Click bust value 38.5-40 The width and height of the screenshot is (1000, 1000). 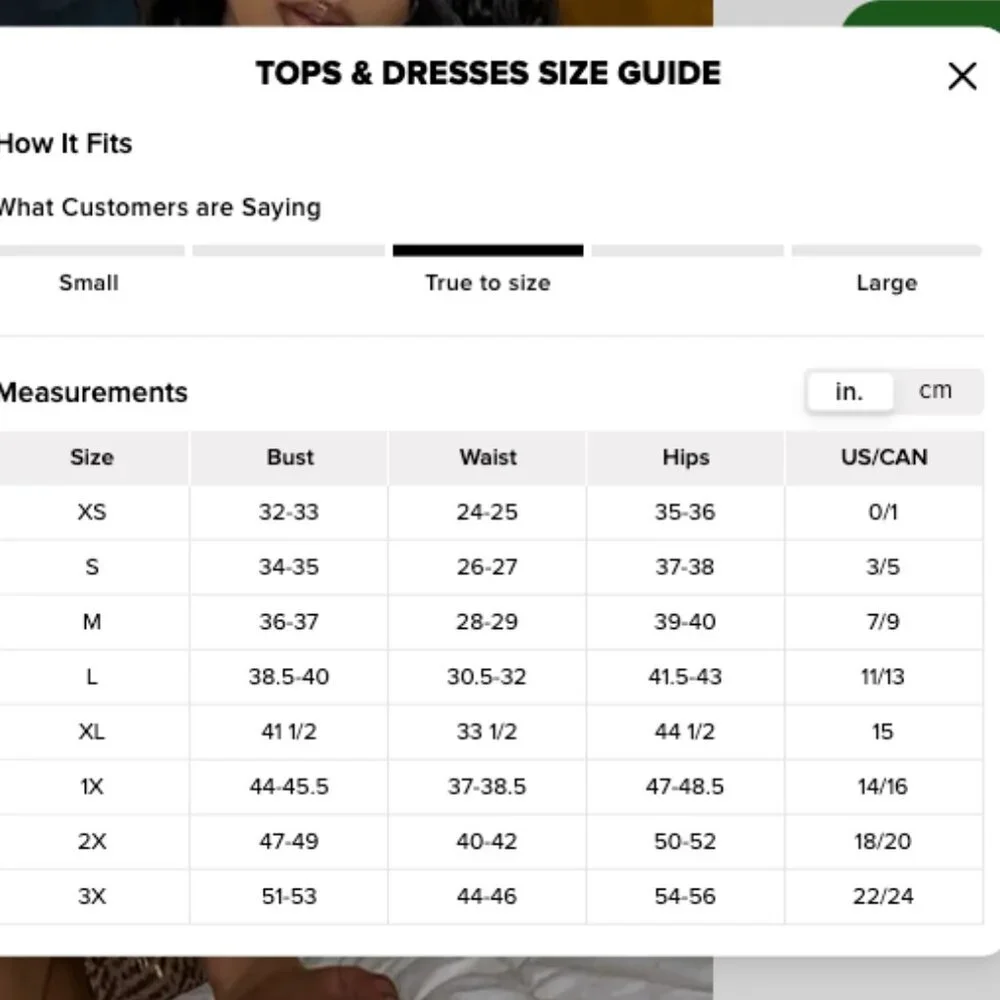pos(289,677)
